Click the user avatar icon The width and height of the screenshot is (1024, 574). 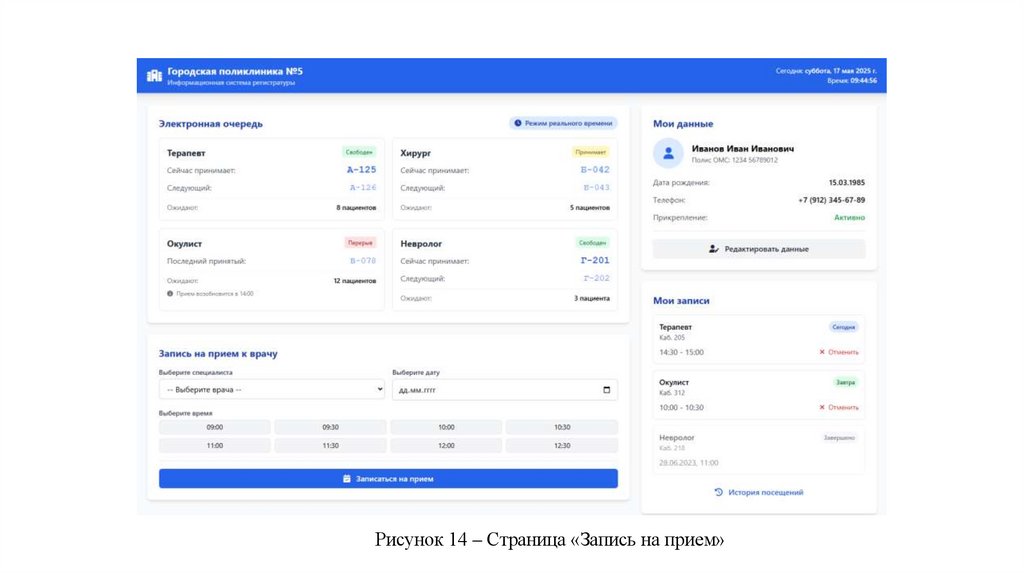coord(668,153)
